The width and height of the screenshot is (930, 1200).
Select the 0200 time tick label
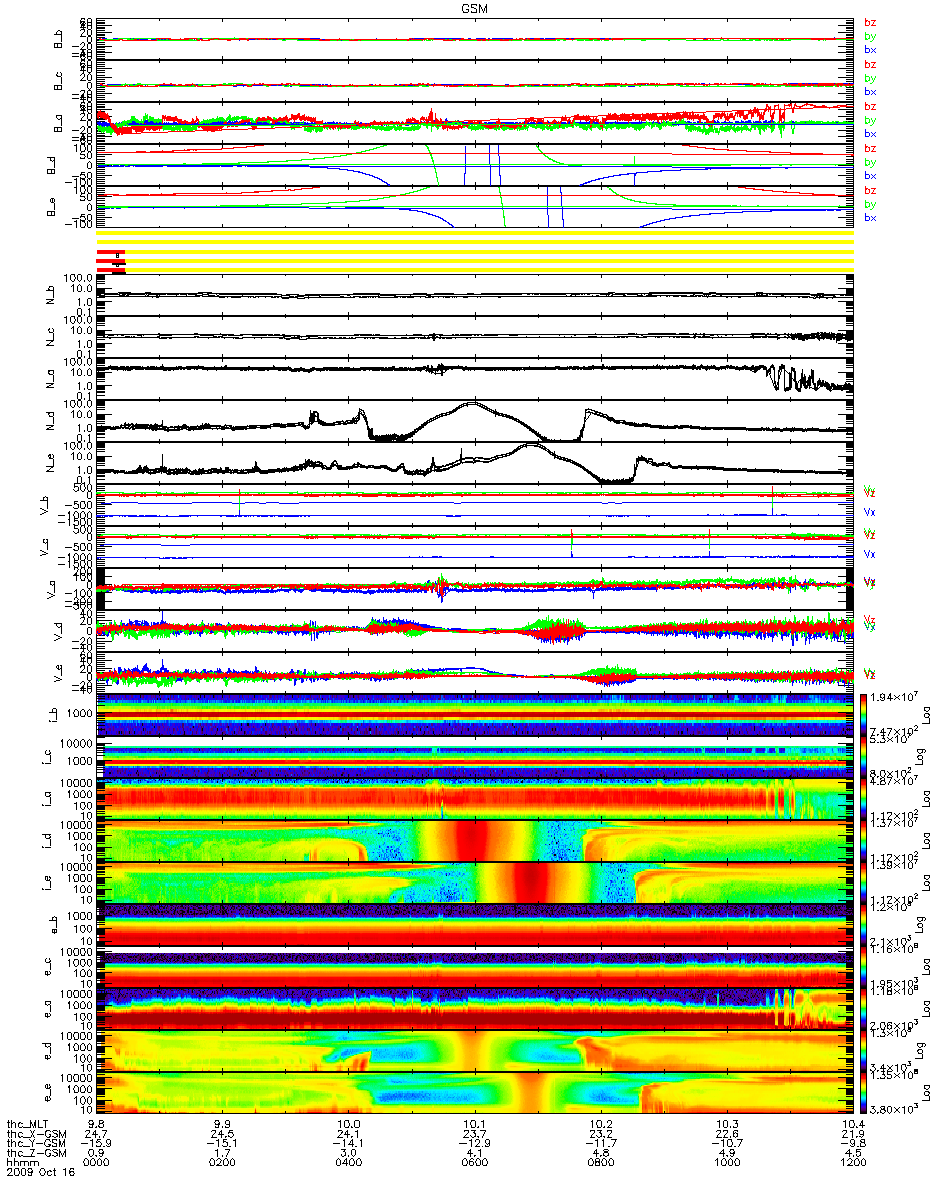pyautogui.click(x=223, y=1163)
